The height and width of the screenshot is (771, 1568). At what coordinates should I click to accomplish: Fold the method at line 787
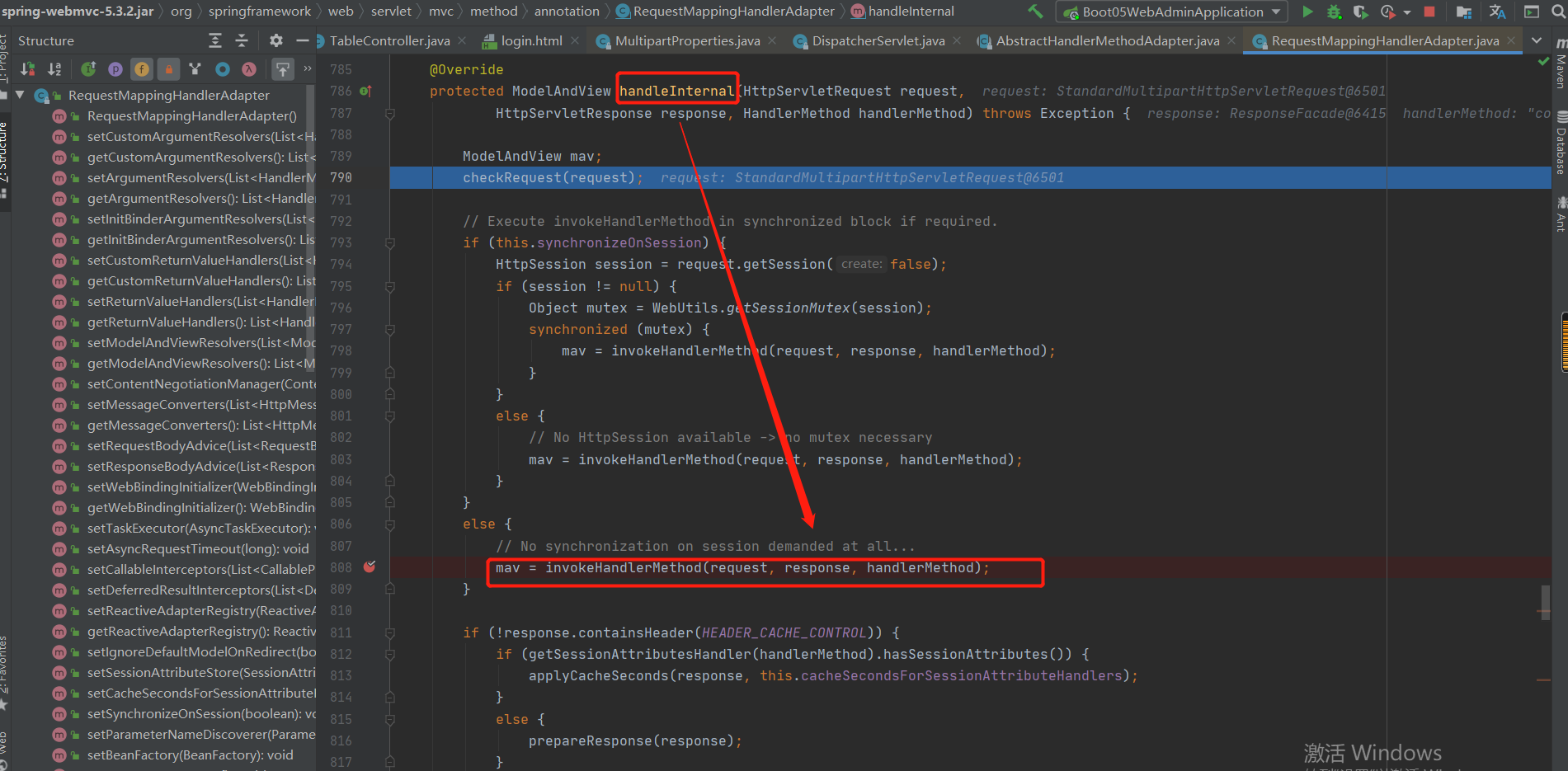click(x=390, y=114)
